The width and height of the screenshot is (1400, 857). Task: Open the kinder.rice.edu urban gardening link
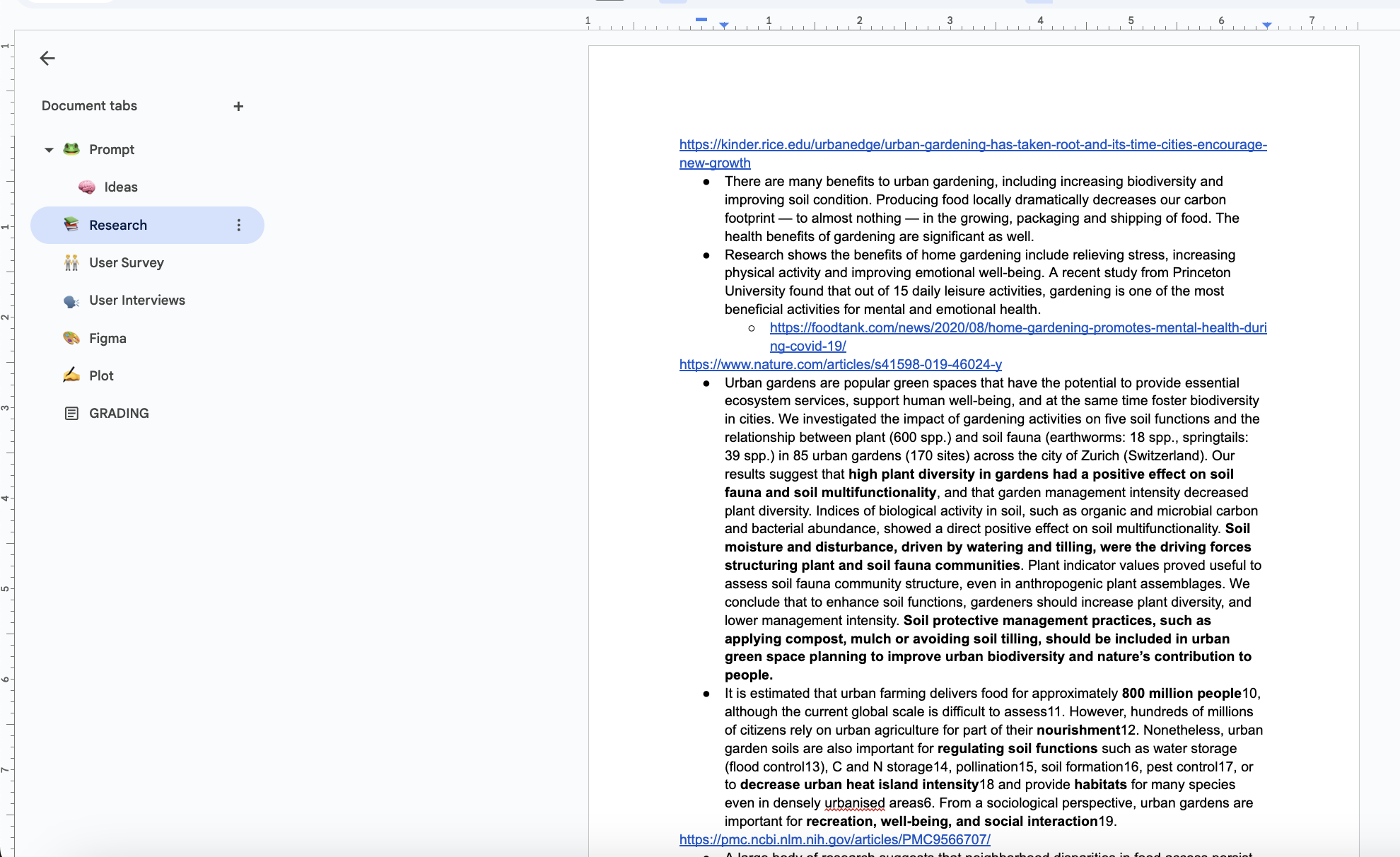click(x=972, y=144)
